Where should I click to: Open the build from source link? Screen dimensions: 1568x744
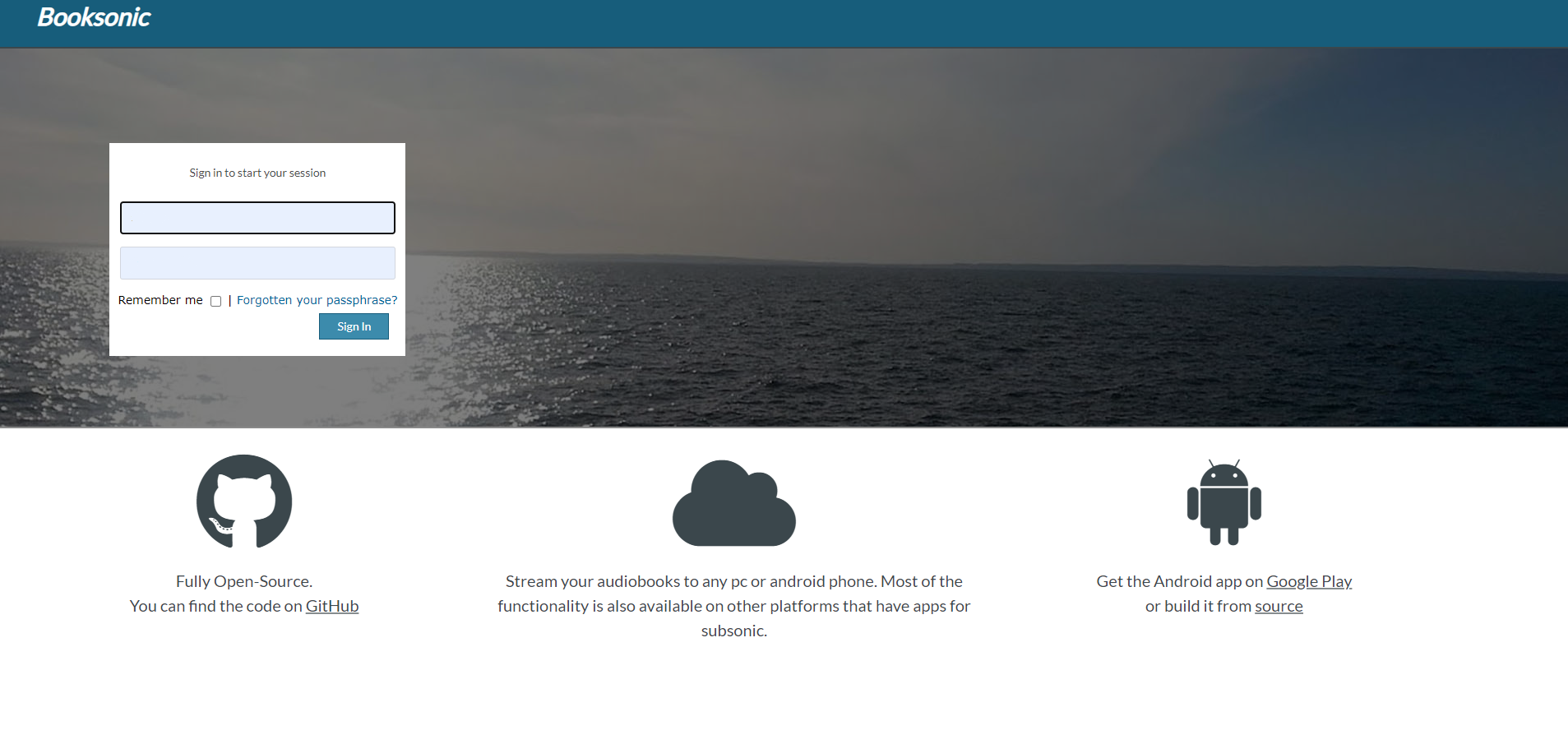[x=1279, y=606]
